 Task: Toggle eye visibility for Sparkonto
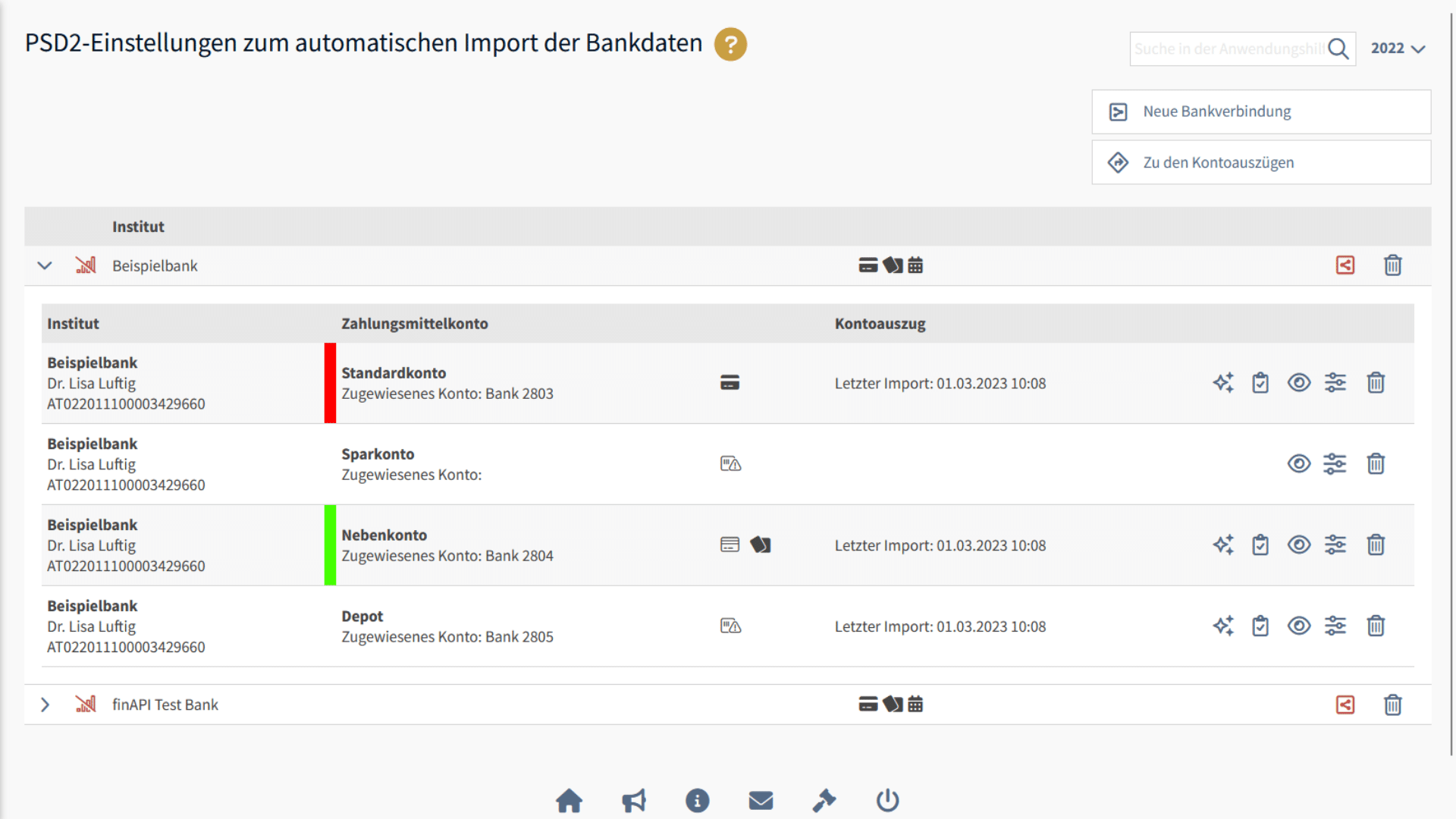1298,464
